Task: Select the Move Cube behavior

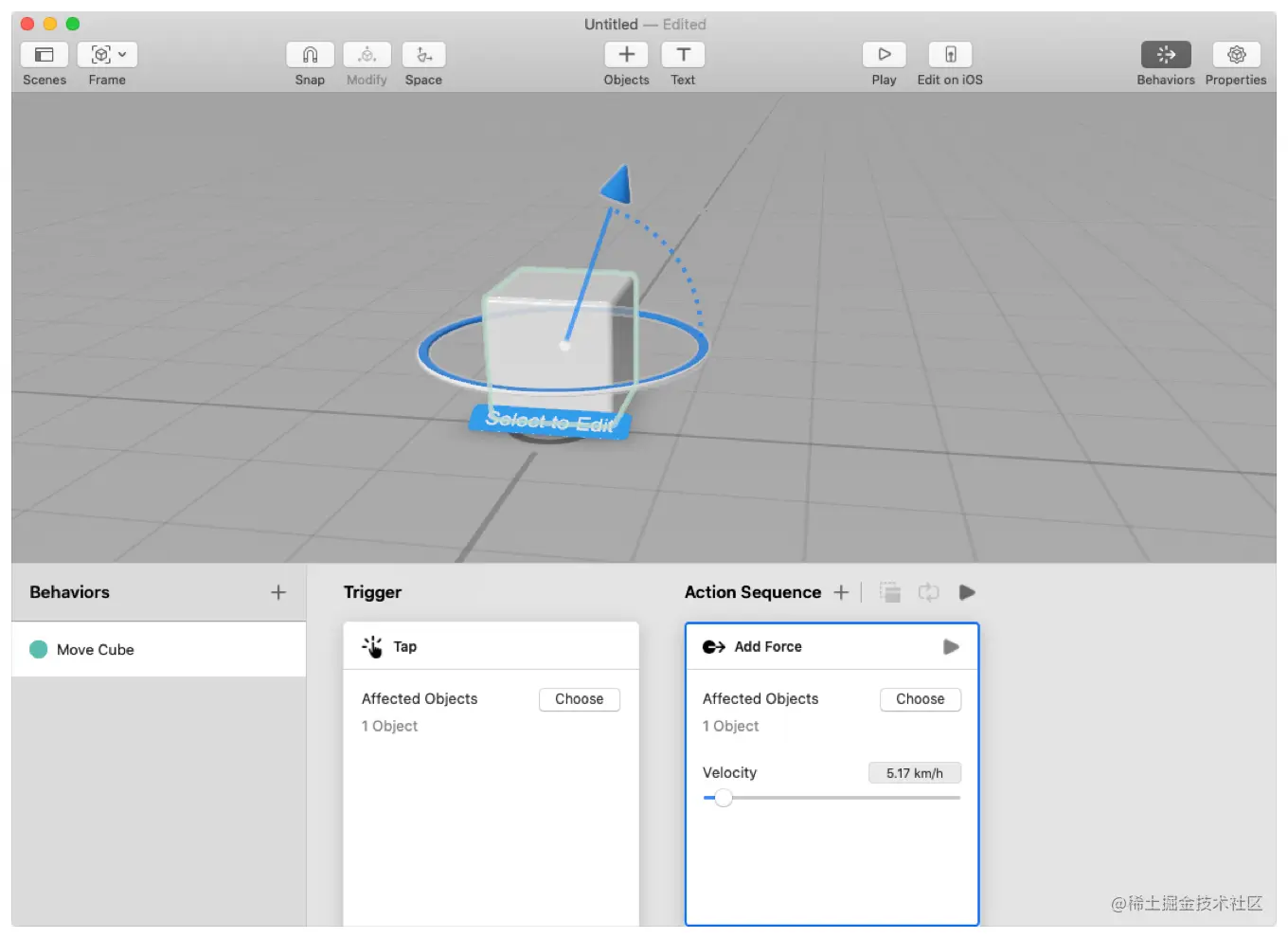Action: (159, 649)
